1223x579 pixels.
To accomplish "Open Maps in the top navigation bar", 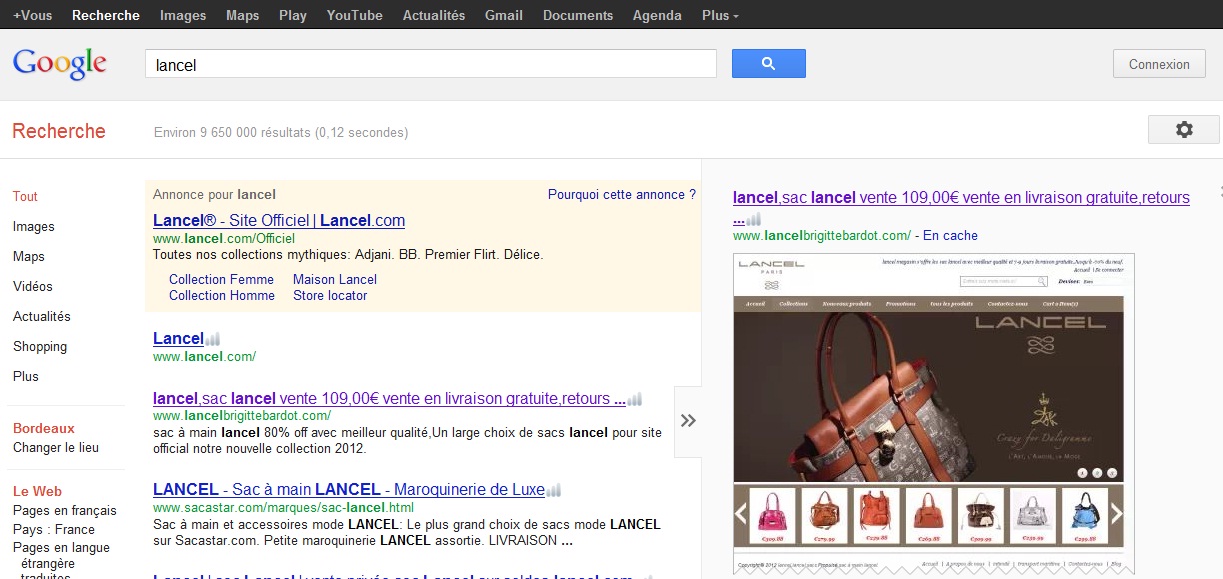I will click(x=242, y=15).
